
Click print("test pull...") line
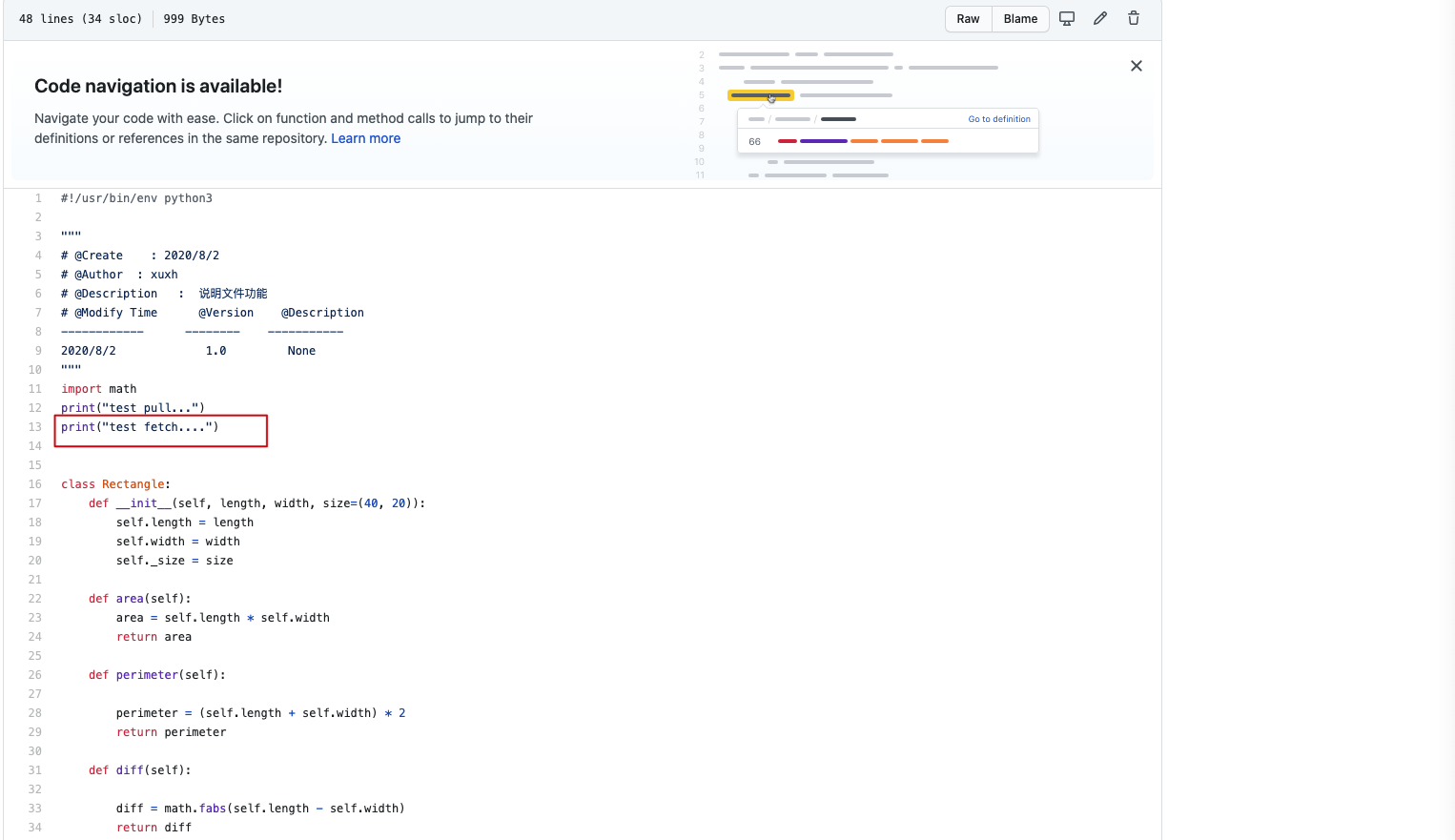click(133, 408)
